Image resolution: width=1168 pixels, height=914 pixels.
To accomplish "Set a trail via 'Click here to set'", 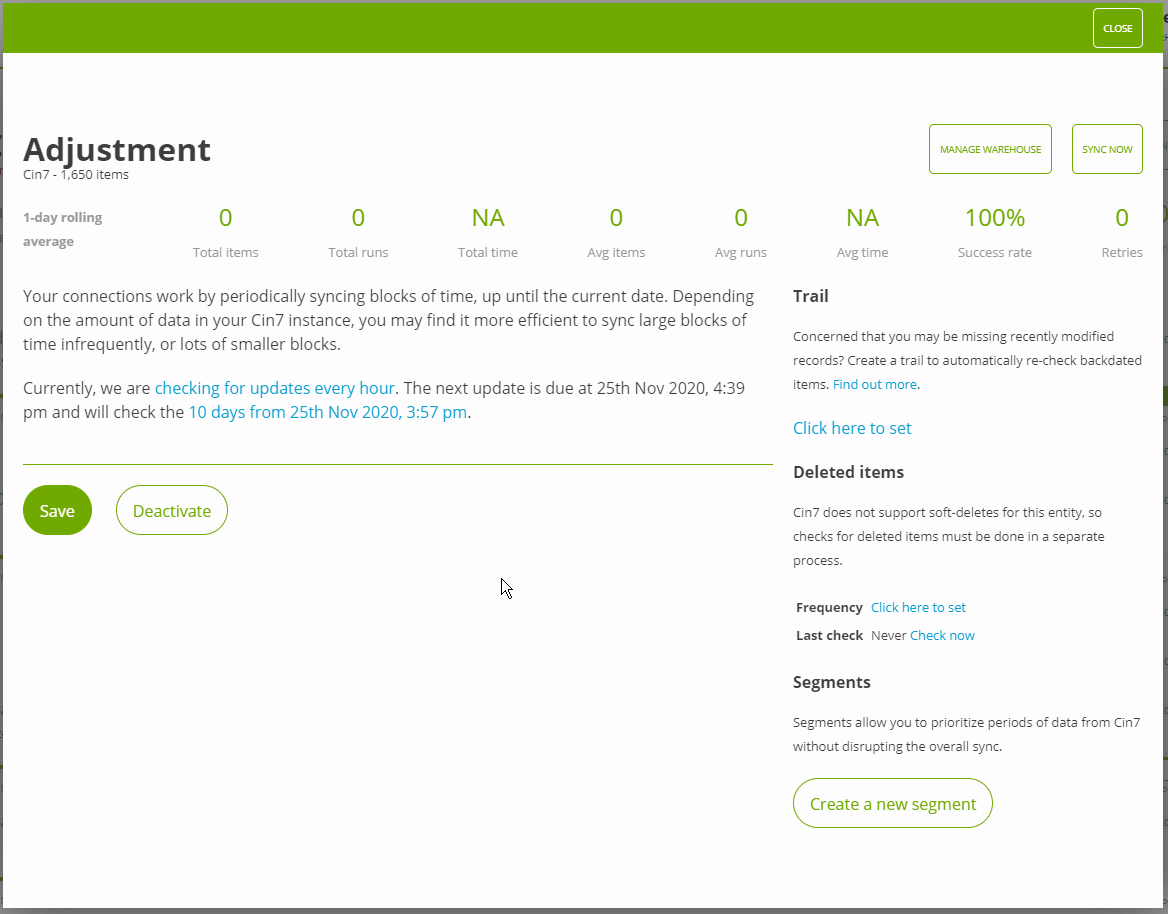I will (x=851, y=427).
